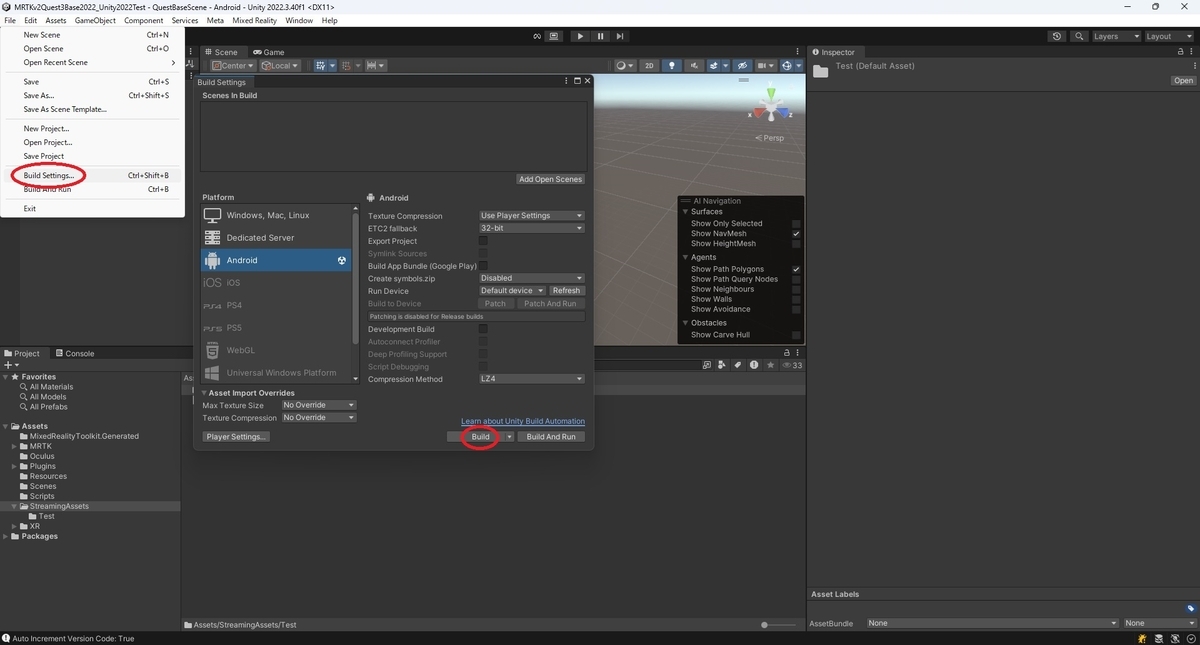Image resolution: width=1200 pixels, height=645 pixels.
Task: Click the Build Settings window options kebab
Action: 566,81
